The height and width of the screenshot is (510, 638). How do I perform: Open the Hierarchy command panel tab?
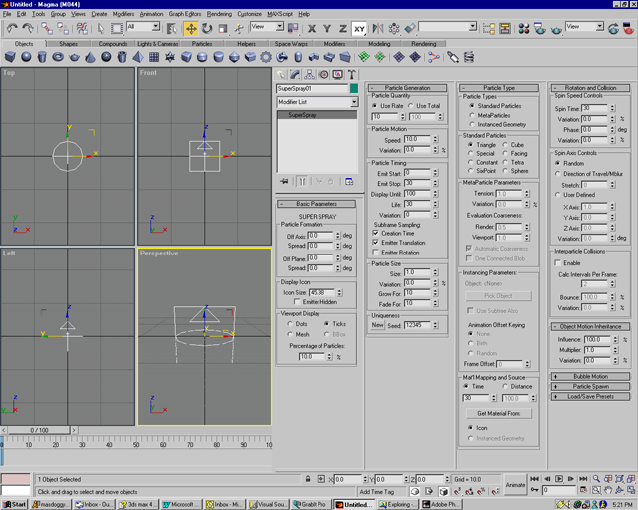310,75
